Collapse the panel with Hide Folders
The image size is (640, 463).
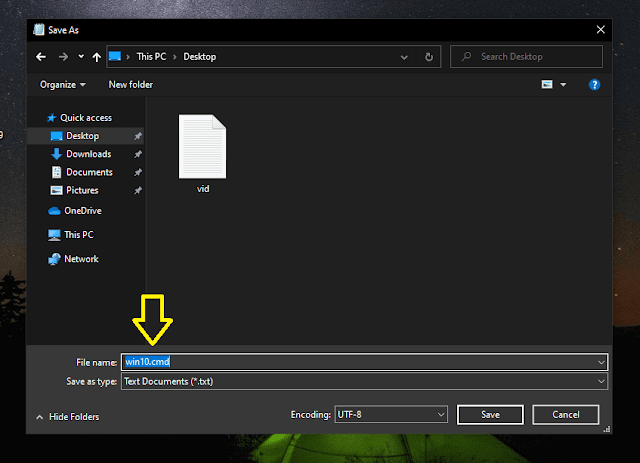(68, 417)
